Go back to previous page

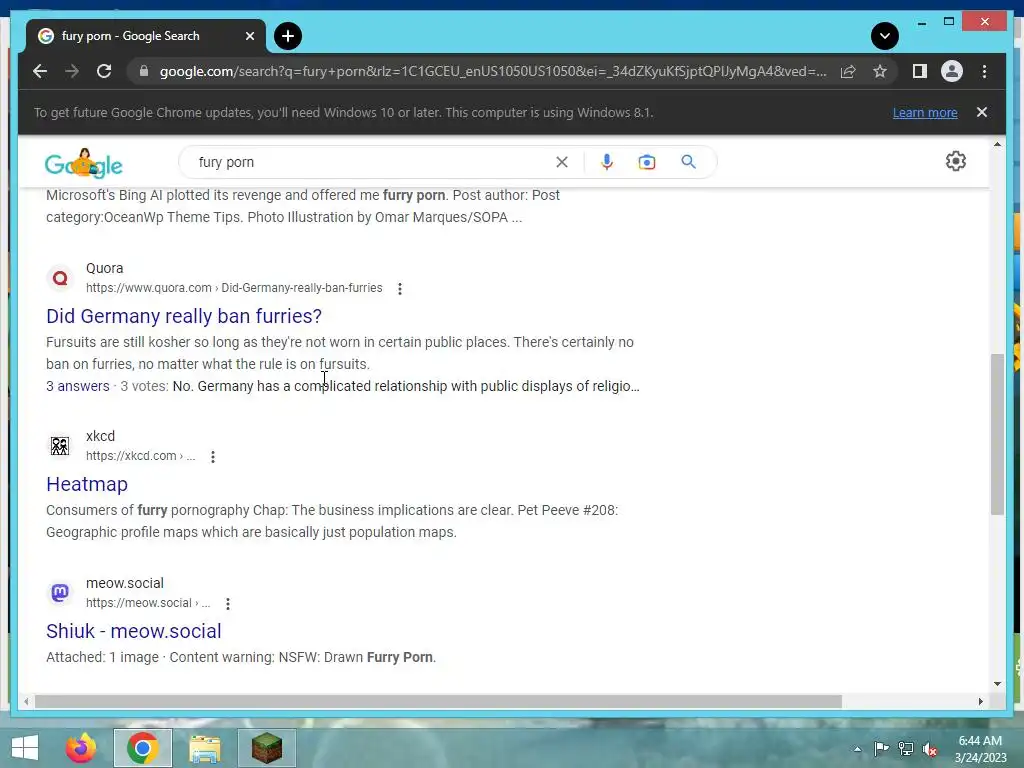(40, 71)
